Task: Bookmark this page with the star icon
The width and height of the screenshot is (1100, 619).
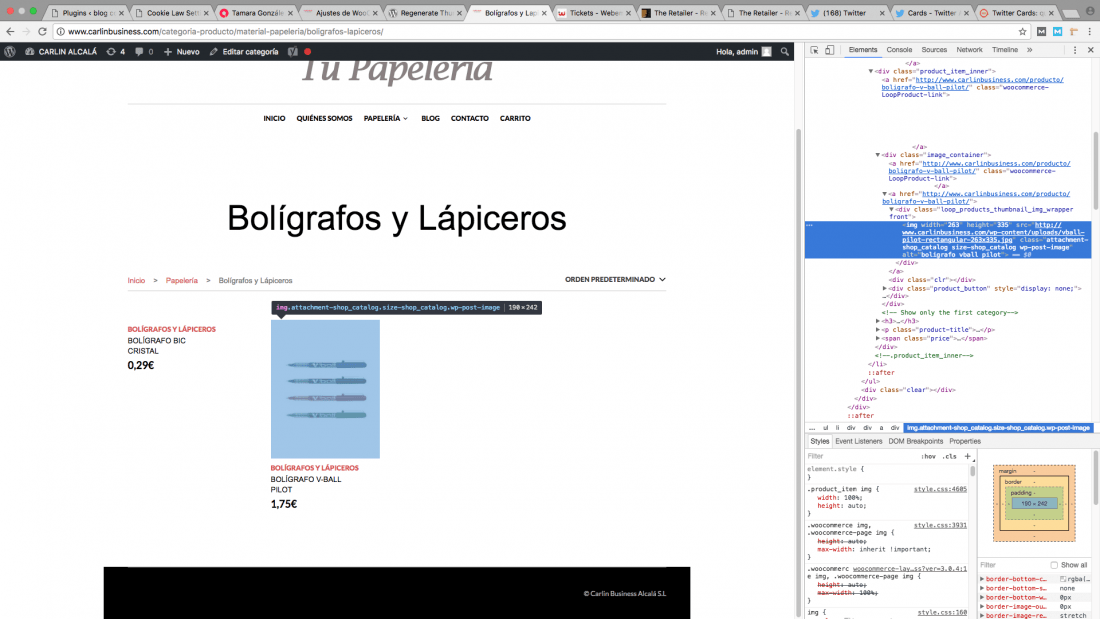Action: pyautogui.click(x=1022, y=32)
